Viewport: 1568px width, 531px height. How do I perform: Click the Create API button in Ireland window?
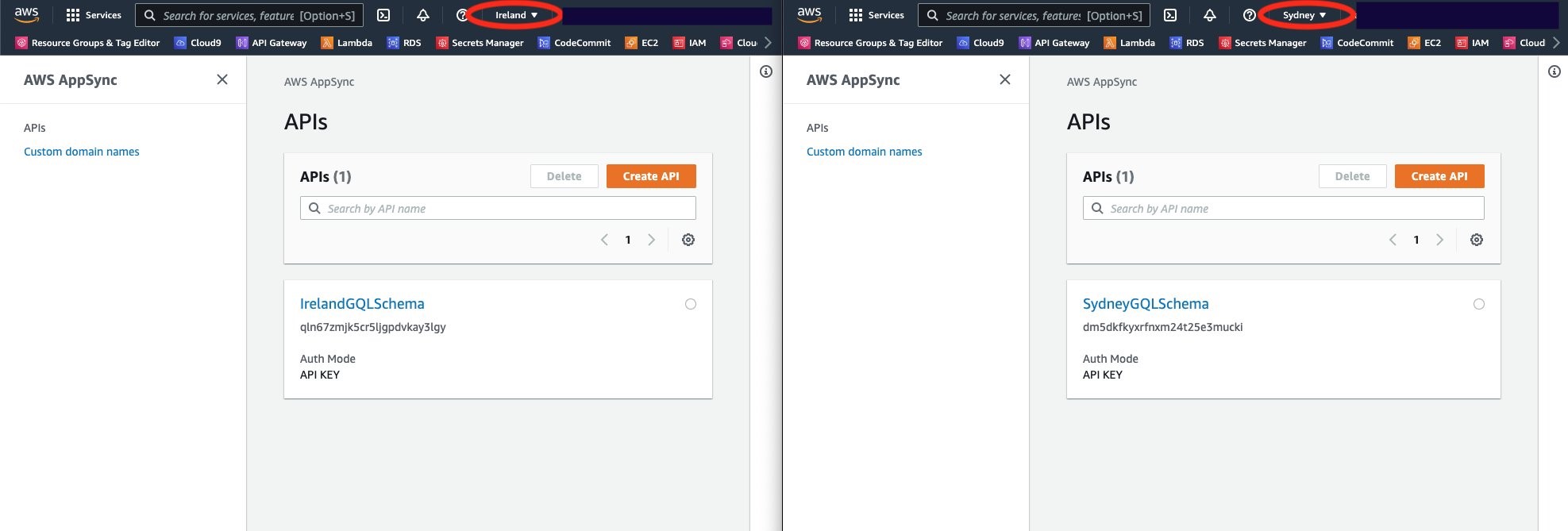(651, 176)
